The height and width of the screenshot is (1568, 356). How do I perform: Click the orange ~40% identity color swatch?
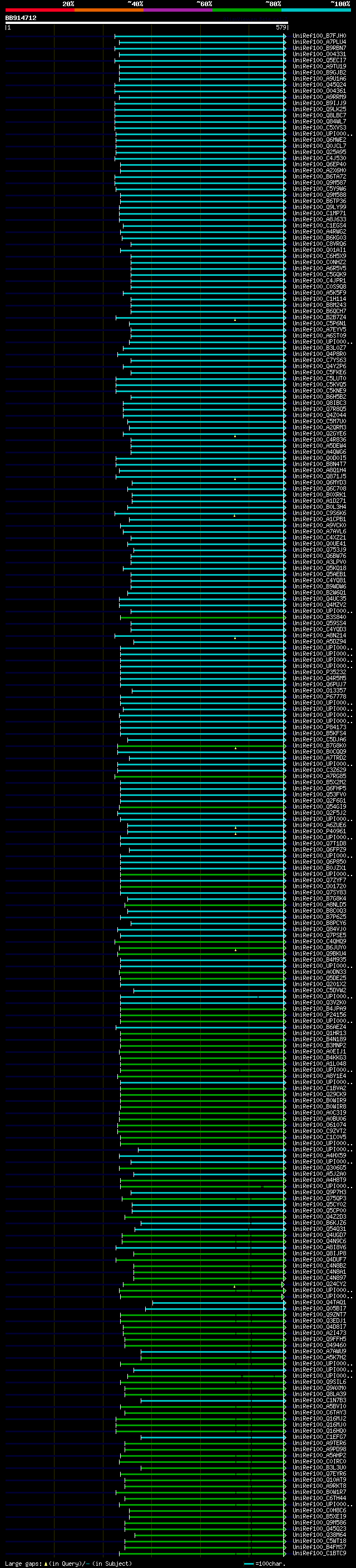(x=109, y=10)
